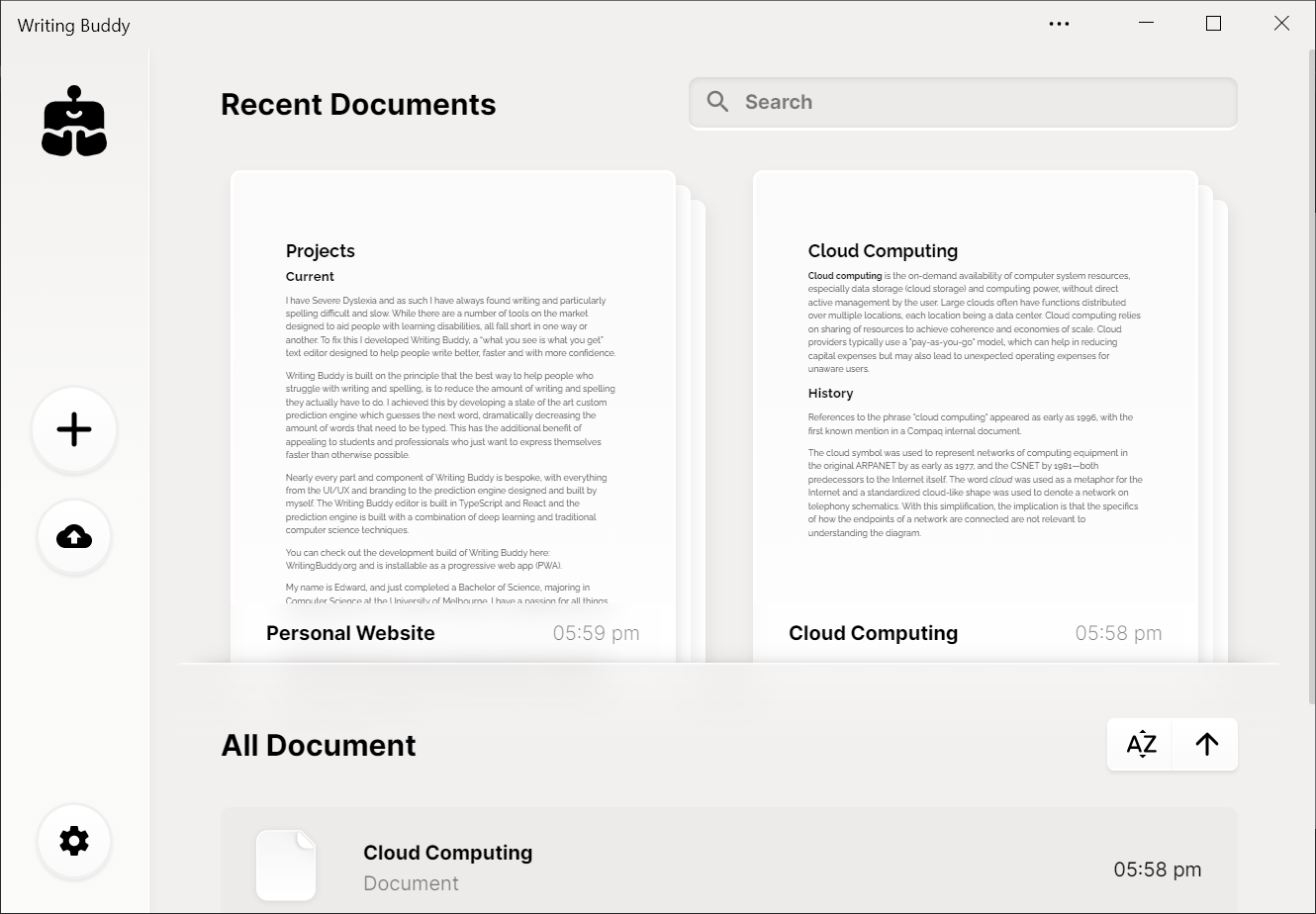Screen dimensions: 1316x914
Task: Click the Writing Buddy logo icon
Action: tap(74, 121)
